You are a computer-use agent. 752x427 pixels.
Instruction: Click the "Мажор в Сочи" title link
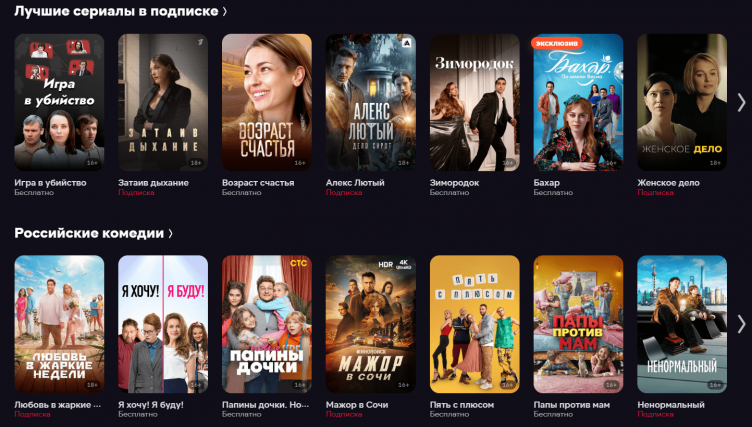click(357, 405)
